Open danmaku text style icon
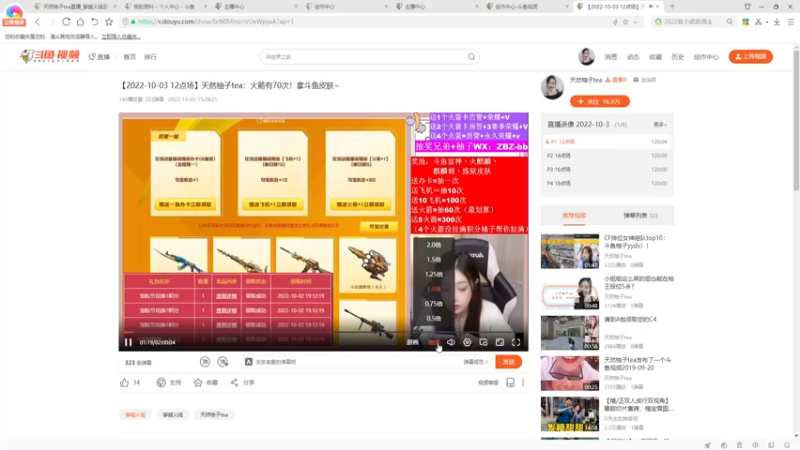This screenshot has width=800, height=450. 248,362
